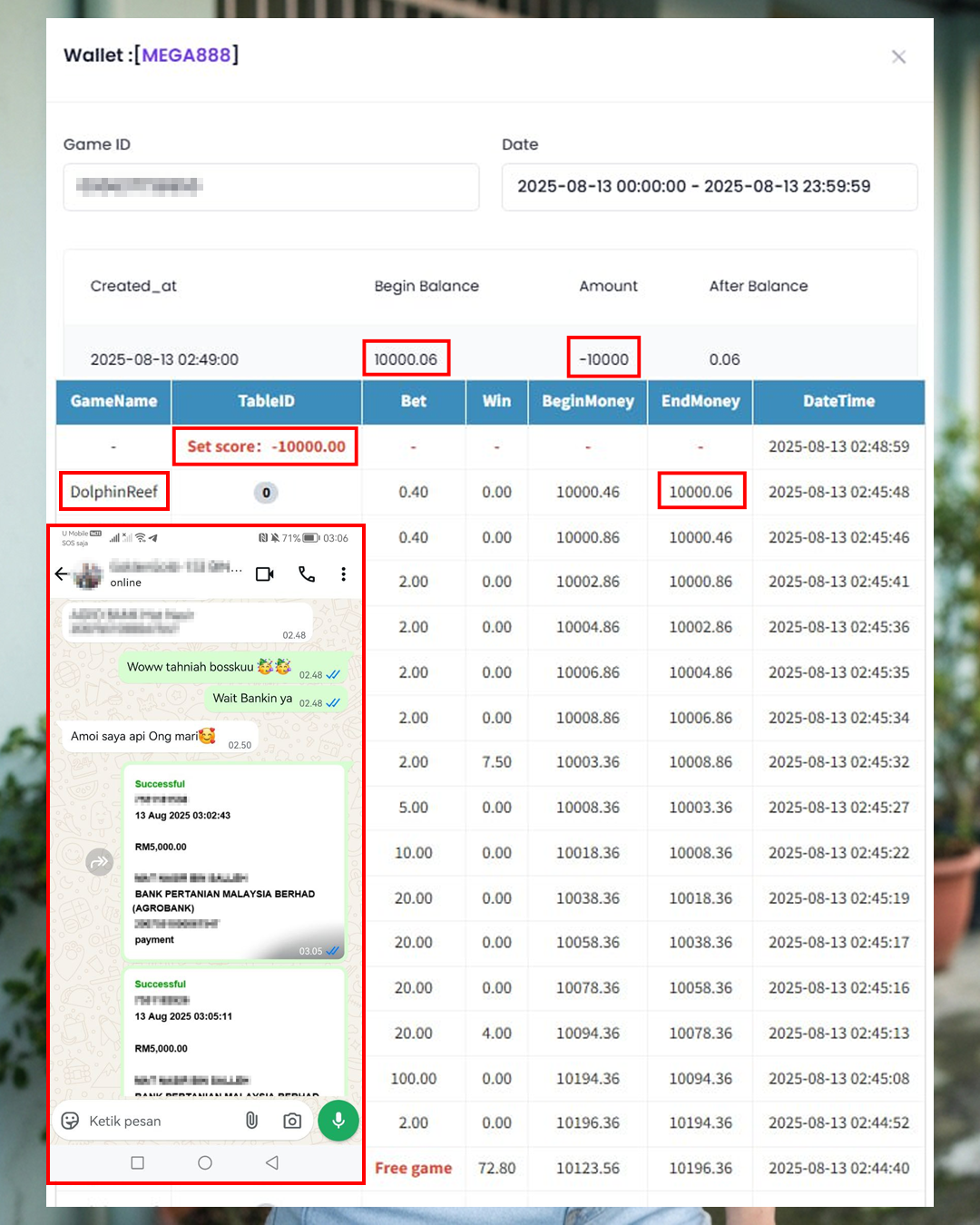
Task: Start a WhatsApp video call
Action: coord(265,573)
